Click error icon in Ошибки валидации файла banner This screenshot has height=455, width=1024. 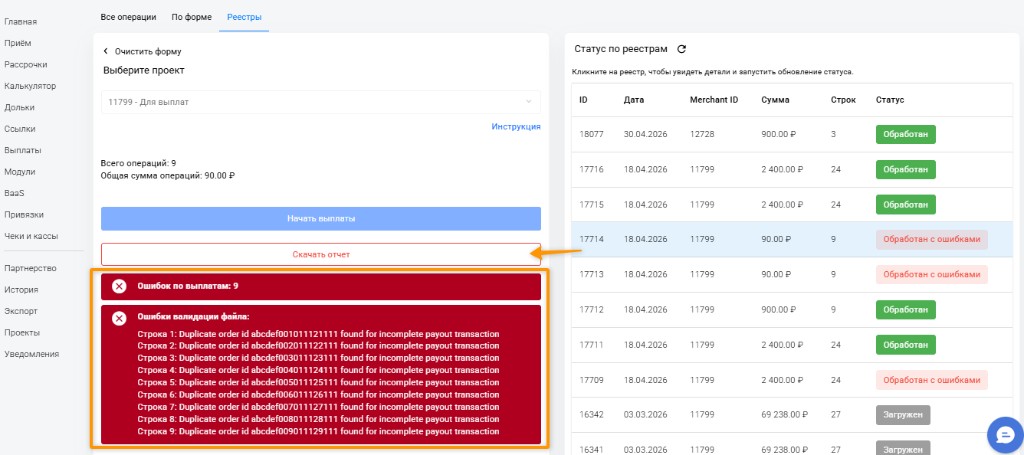(x=119, y=318)
